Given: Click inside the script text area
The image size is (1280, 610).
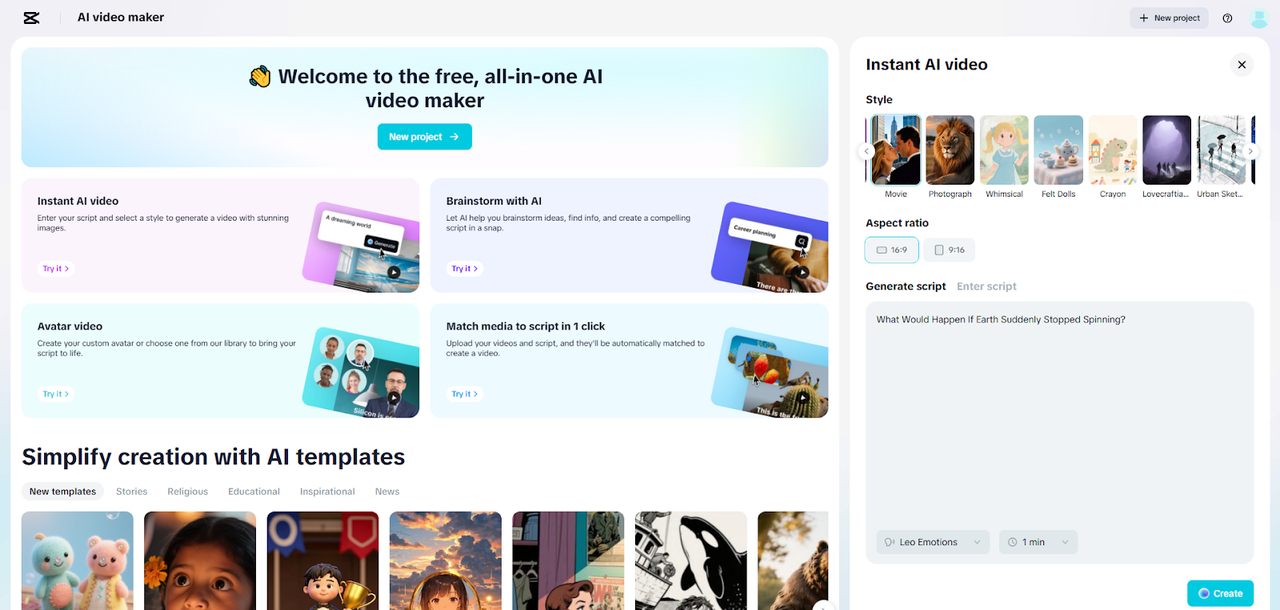Looking at the screenshot, I should [1059, 420].
